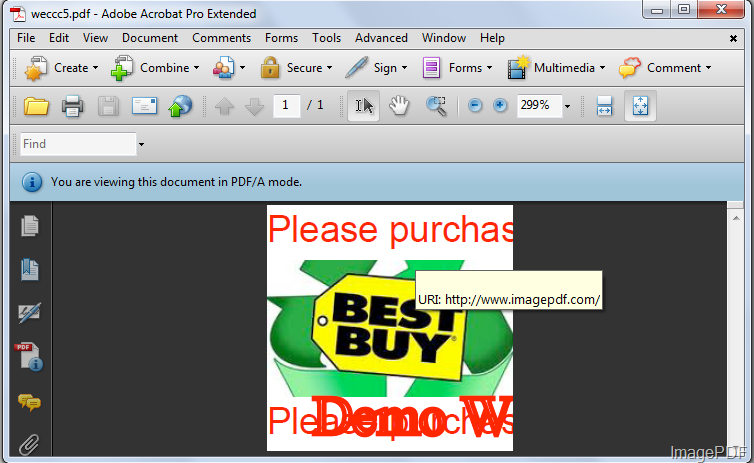The image size is (754, 463).
Task: Open the Find options dropdown
Action: click(x=141, y=144)
